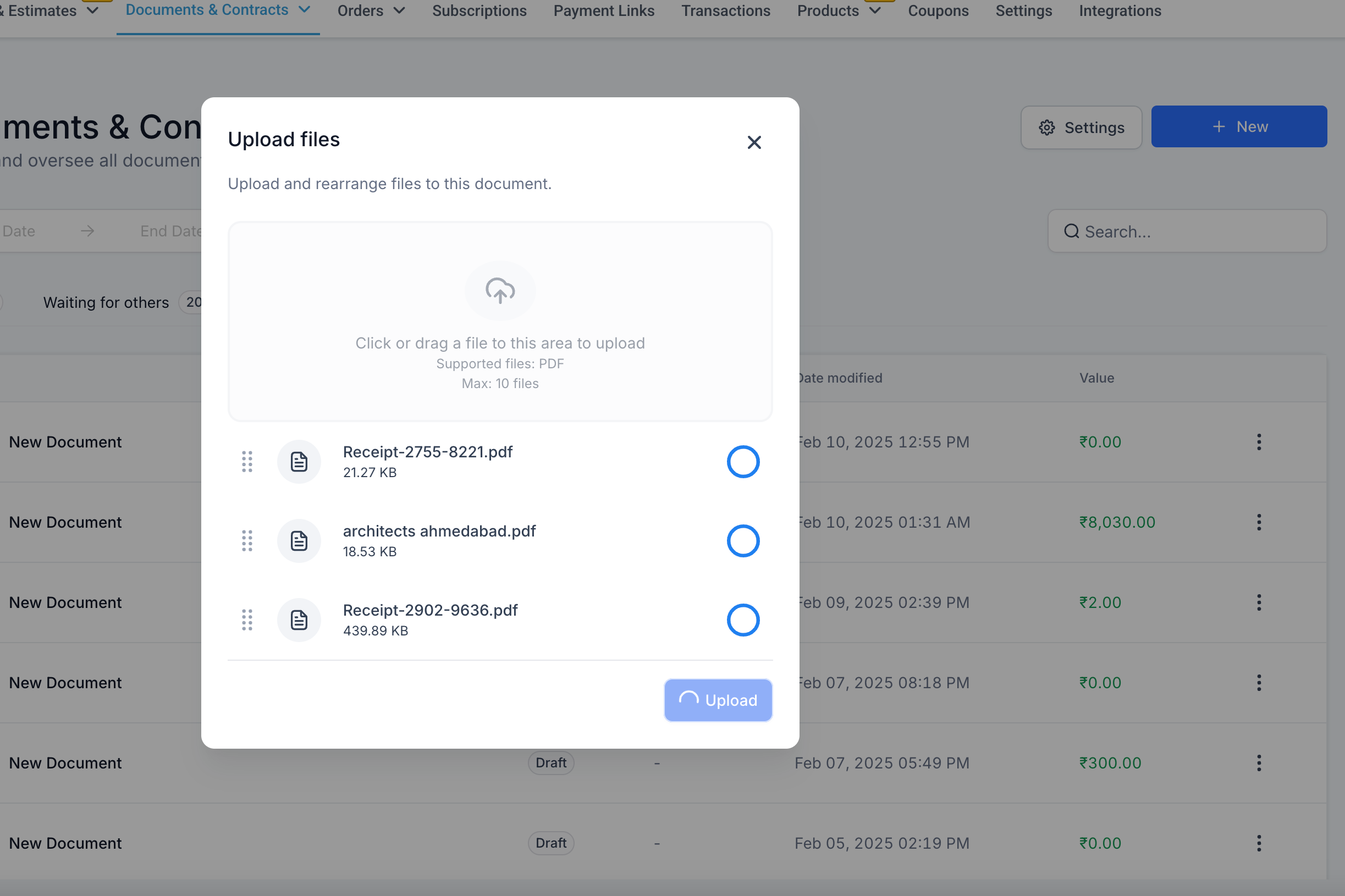Click the Search input field

pyautogui.click(x=1187, y=231)
